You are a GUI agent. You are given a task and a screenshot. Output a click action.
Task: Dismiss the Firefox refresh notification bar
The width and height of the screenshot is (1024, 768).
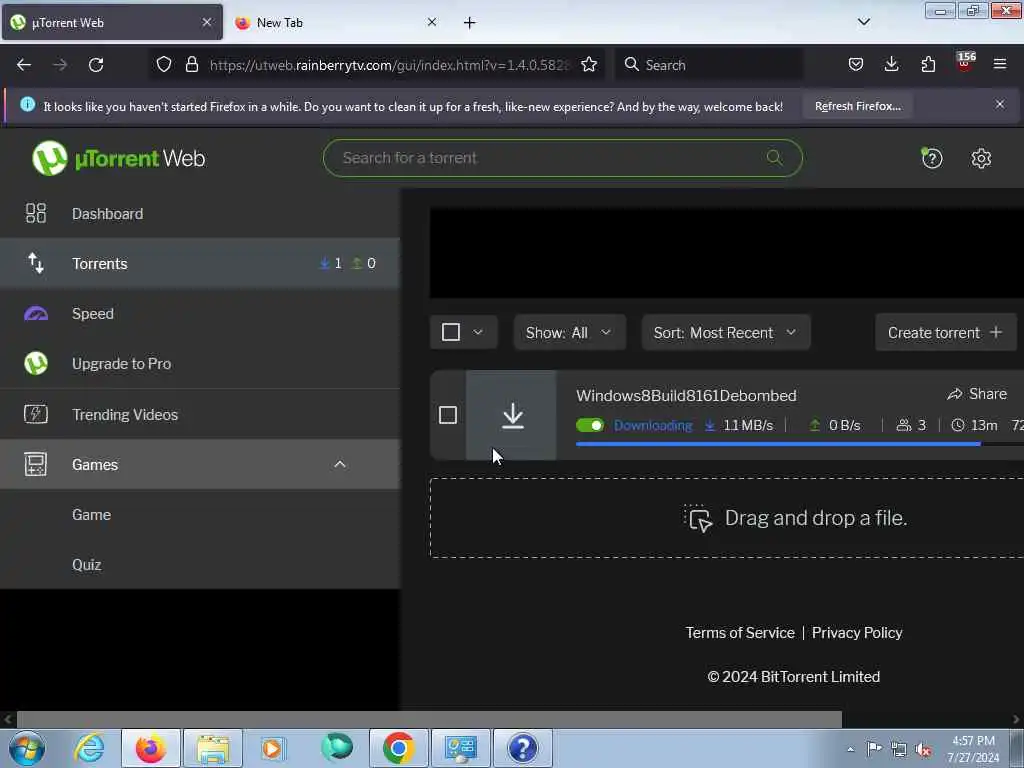pos(1000,104)
